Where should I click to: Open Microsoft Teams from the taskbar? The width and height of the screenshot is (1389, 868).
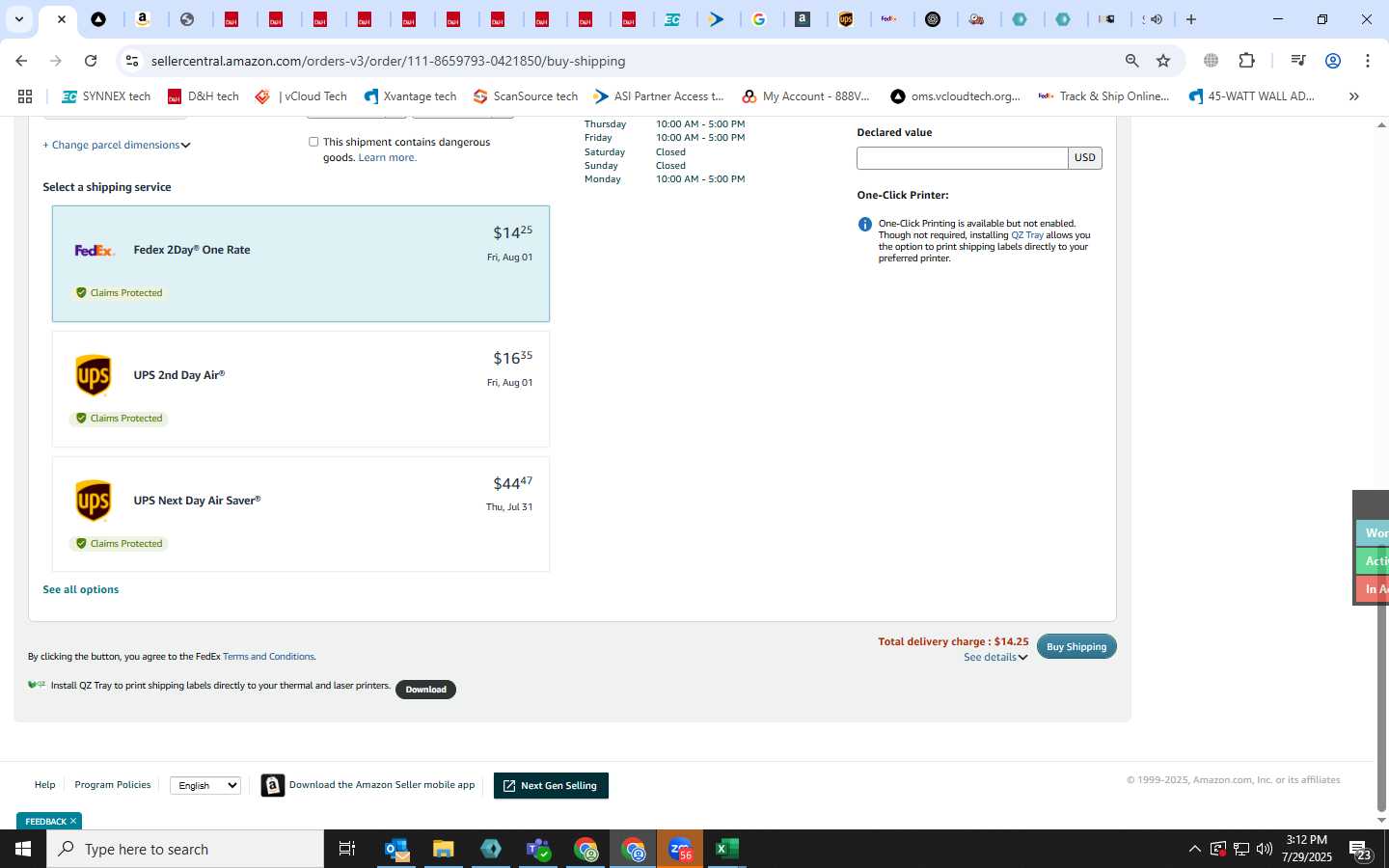point(538,849)
